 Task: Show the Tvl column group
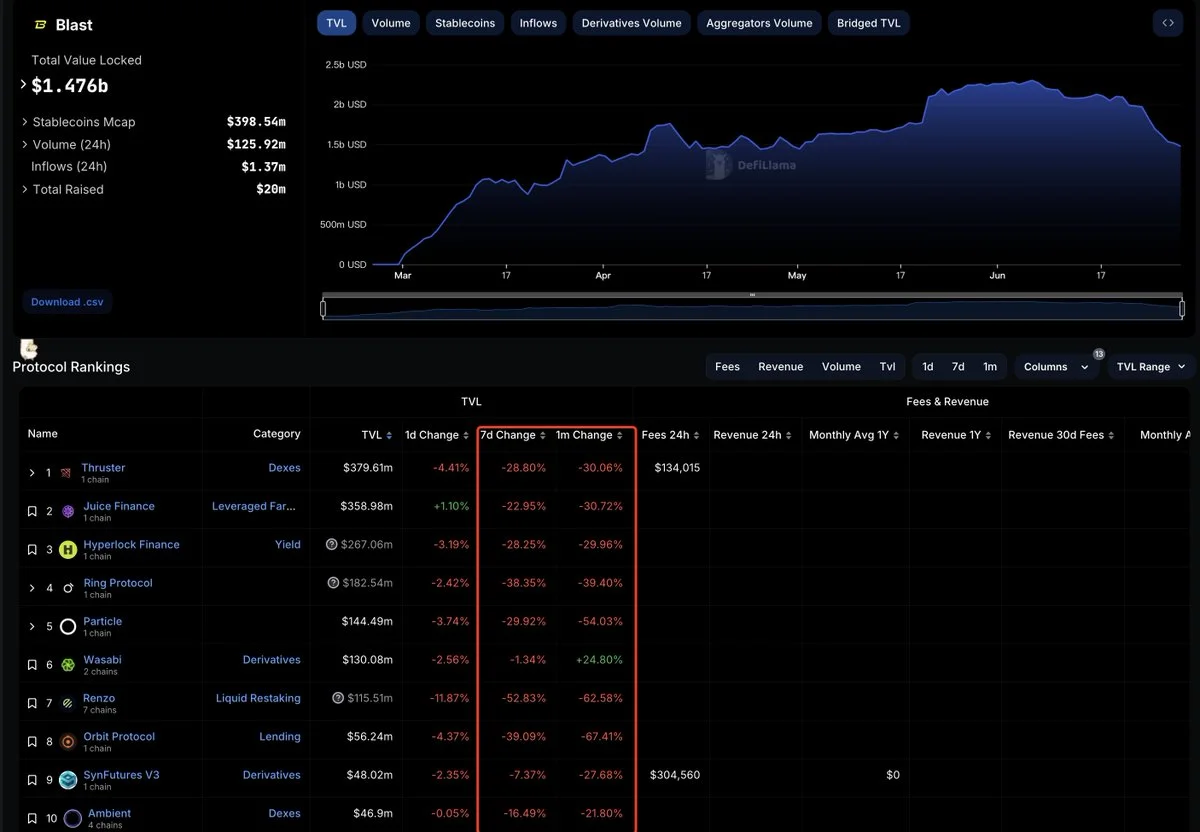click(888, 367)
